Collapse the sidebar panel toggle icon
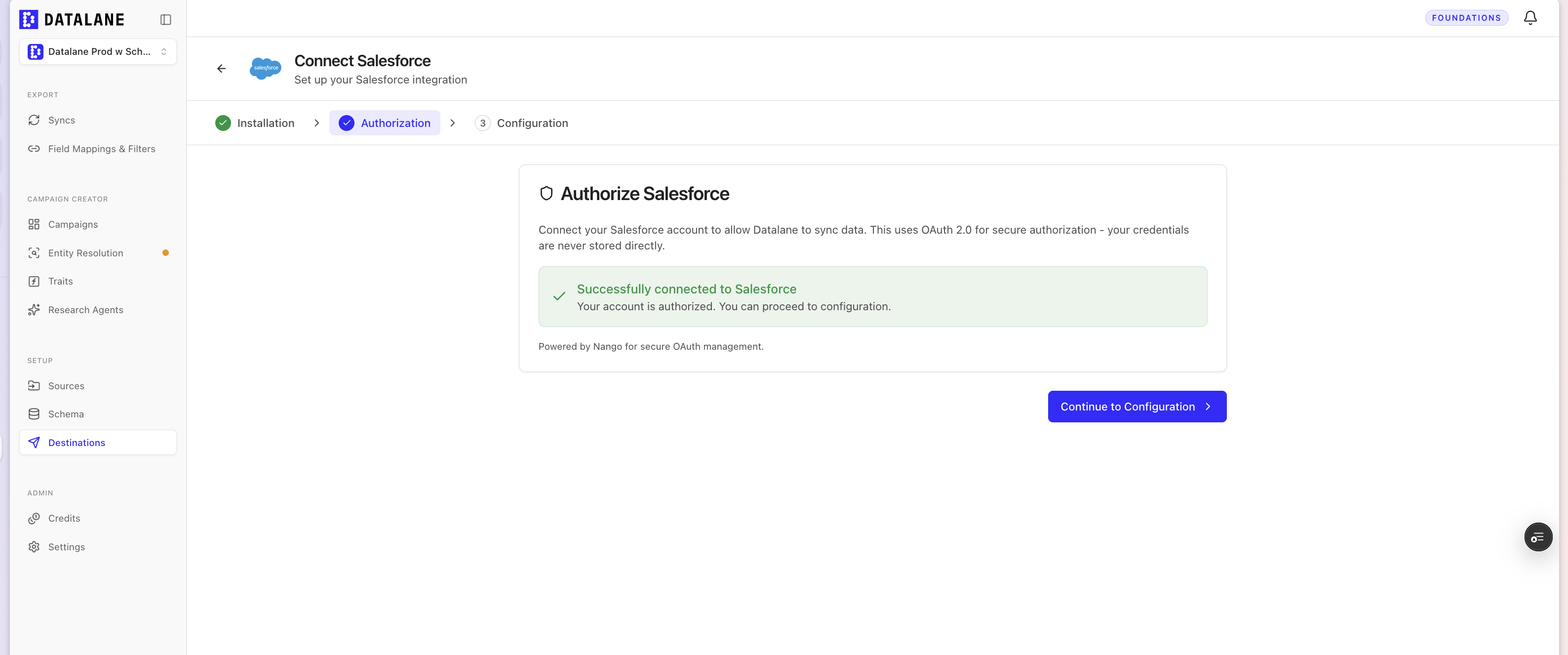This screenshot has width=1568, height=655. click(165, 19)
